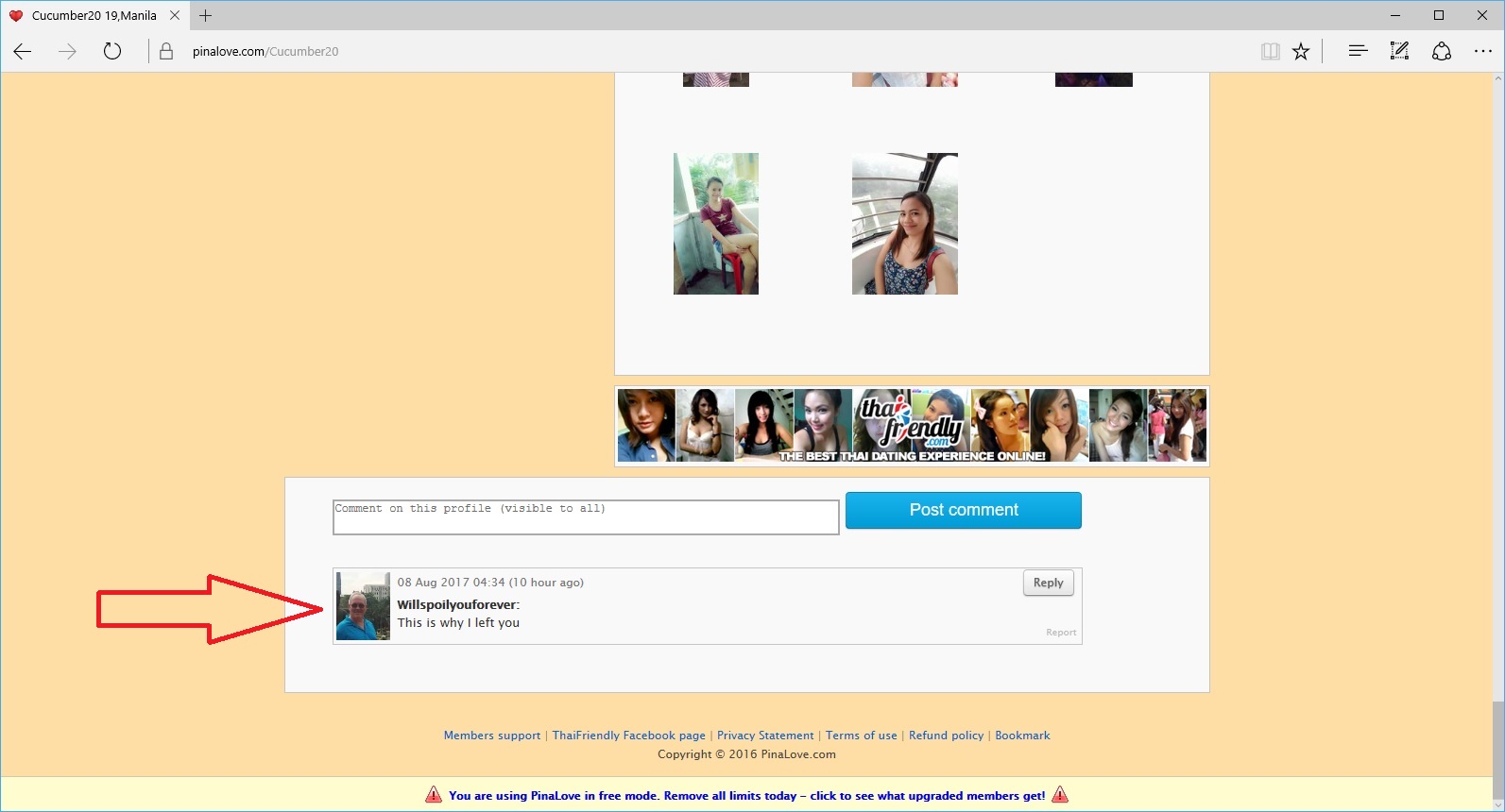Image resolution: width=1505 pixels, height=812 pixels.
Task: Select the Cucumber20 19,Manila tab
Action: (x=94, y=15)
